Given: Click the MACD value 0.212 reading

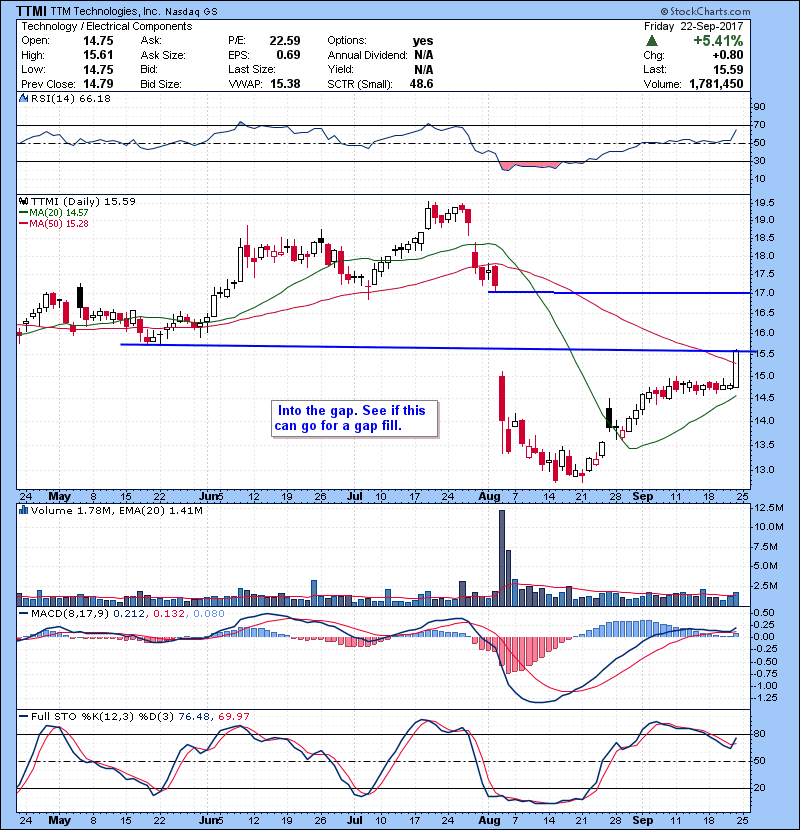Looking at the screenshot, I should coord(130,614).
